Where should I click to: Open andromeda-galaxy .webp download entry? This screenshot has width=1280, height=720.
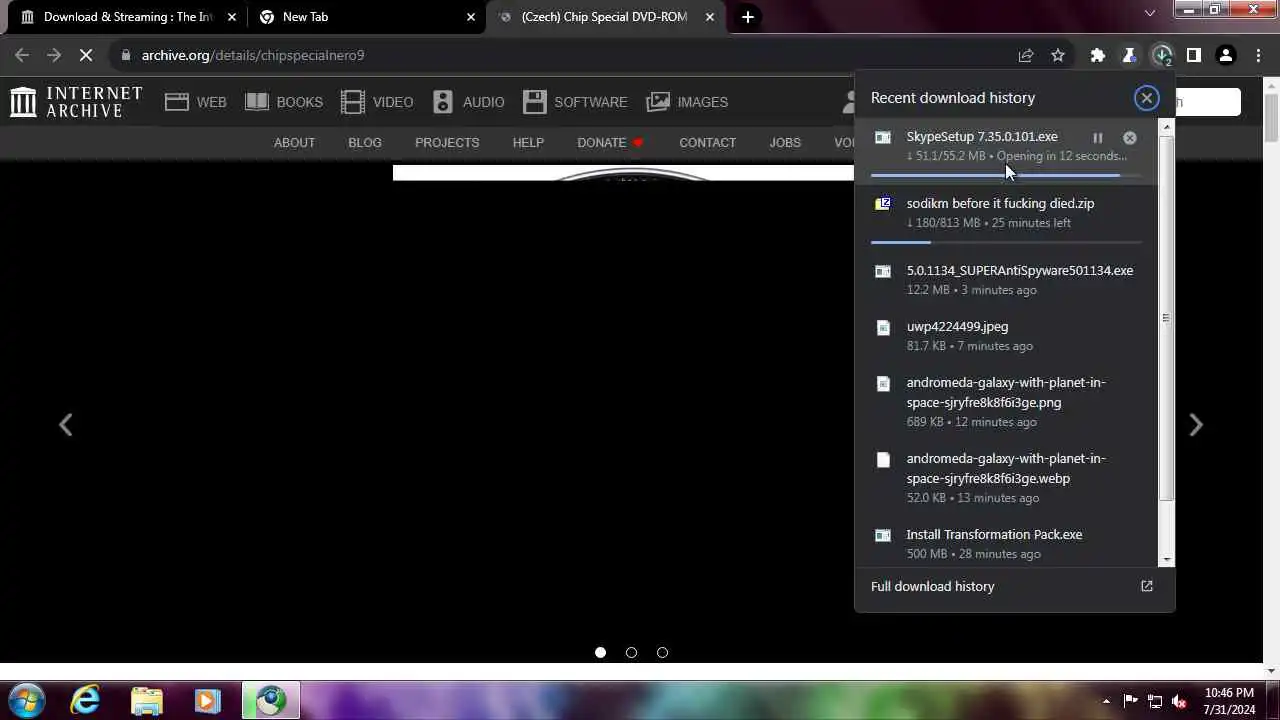(x=1006, y=478)
